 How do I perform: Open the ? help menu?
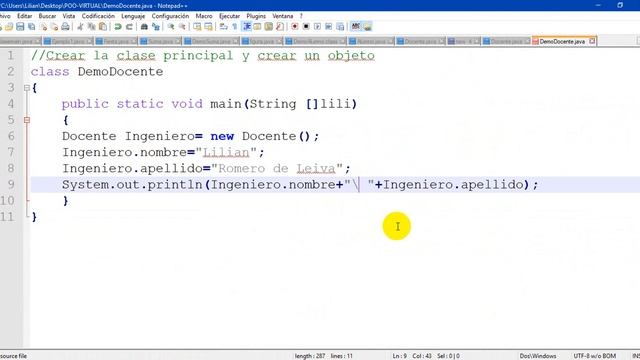[301, 16]
